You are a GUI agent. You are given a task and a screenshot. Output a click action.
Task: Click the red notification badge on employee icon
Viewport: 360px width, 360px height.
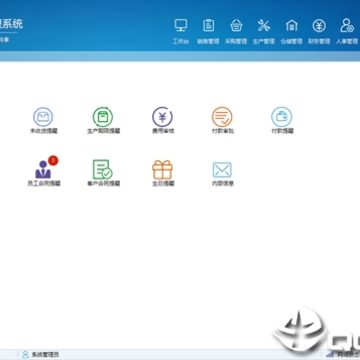click(x=53, y=161)
